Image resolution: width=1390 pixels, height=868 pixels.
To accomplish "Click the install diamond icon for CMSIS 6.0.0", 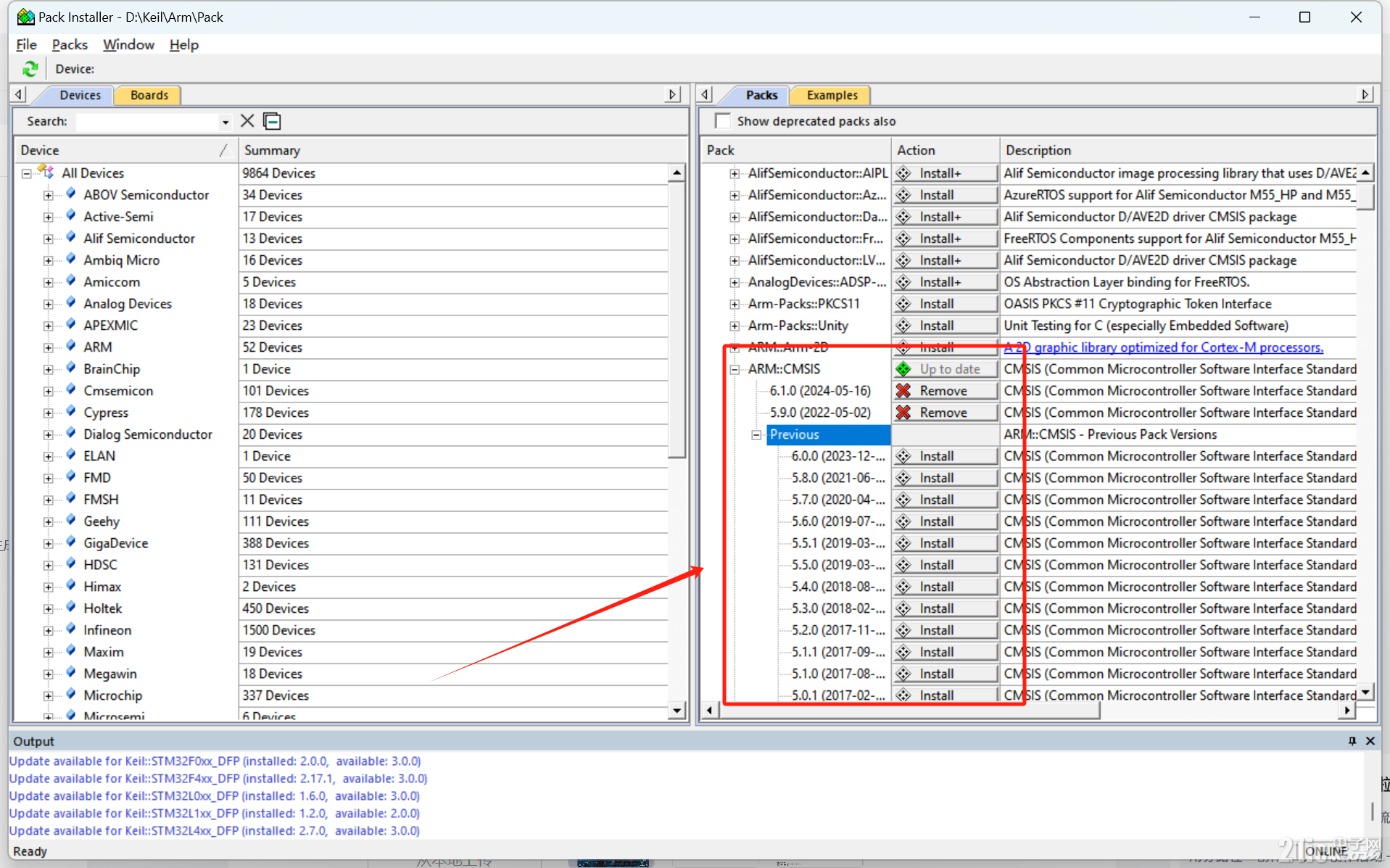I will tap(903, 456).
